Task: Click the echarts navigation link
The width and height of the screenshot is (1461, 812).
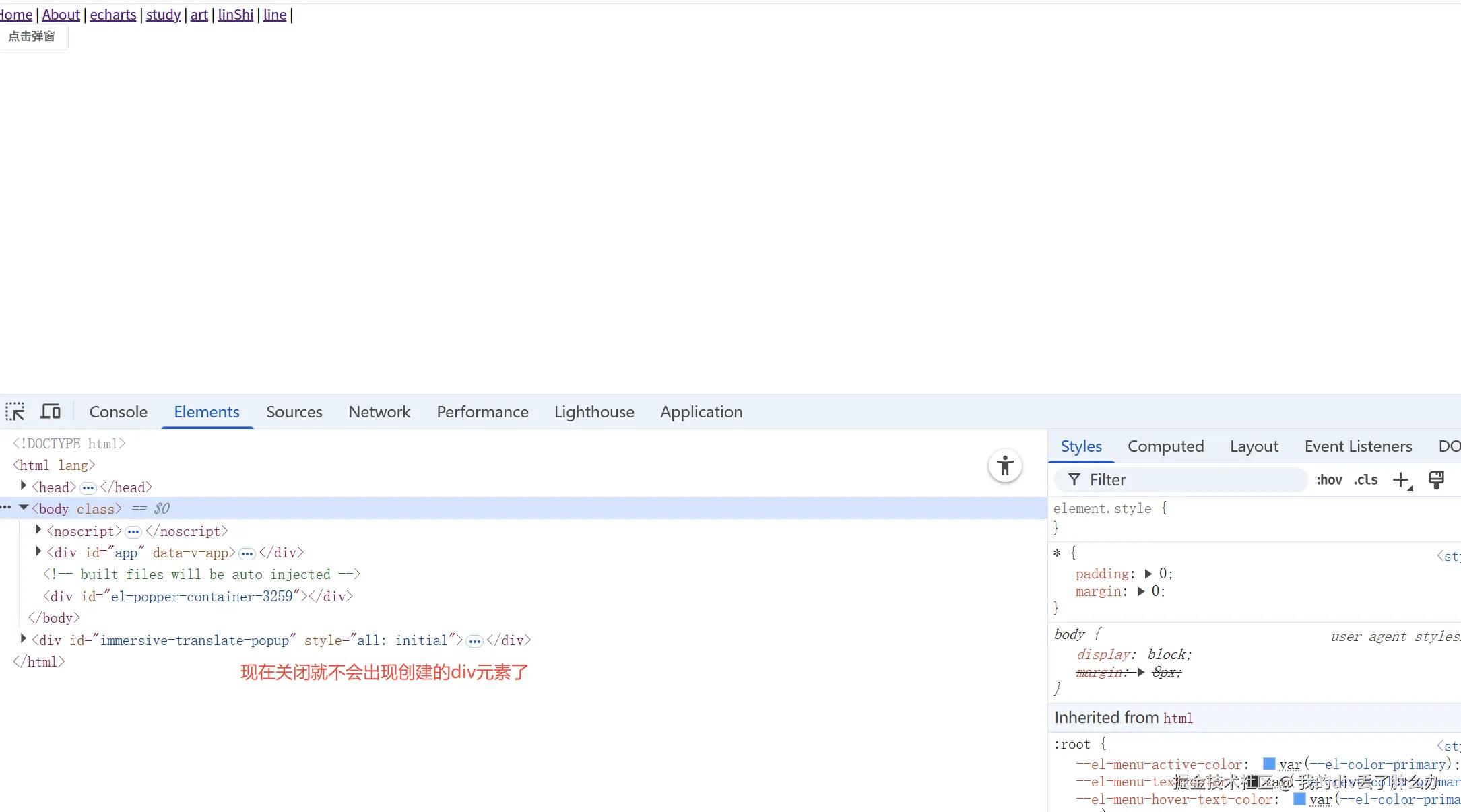Action: coord(113,15)
